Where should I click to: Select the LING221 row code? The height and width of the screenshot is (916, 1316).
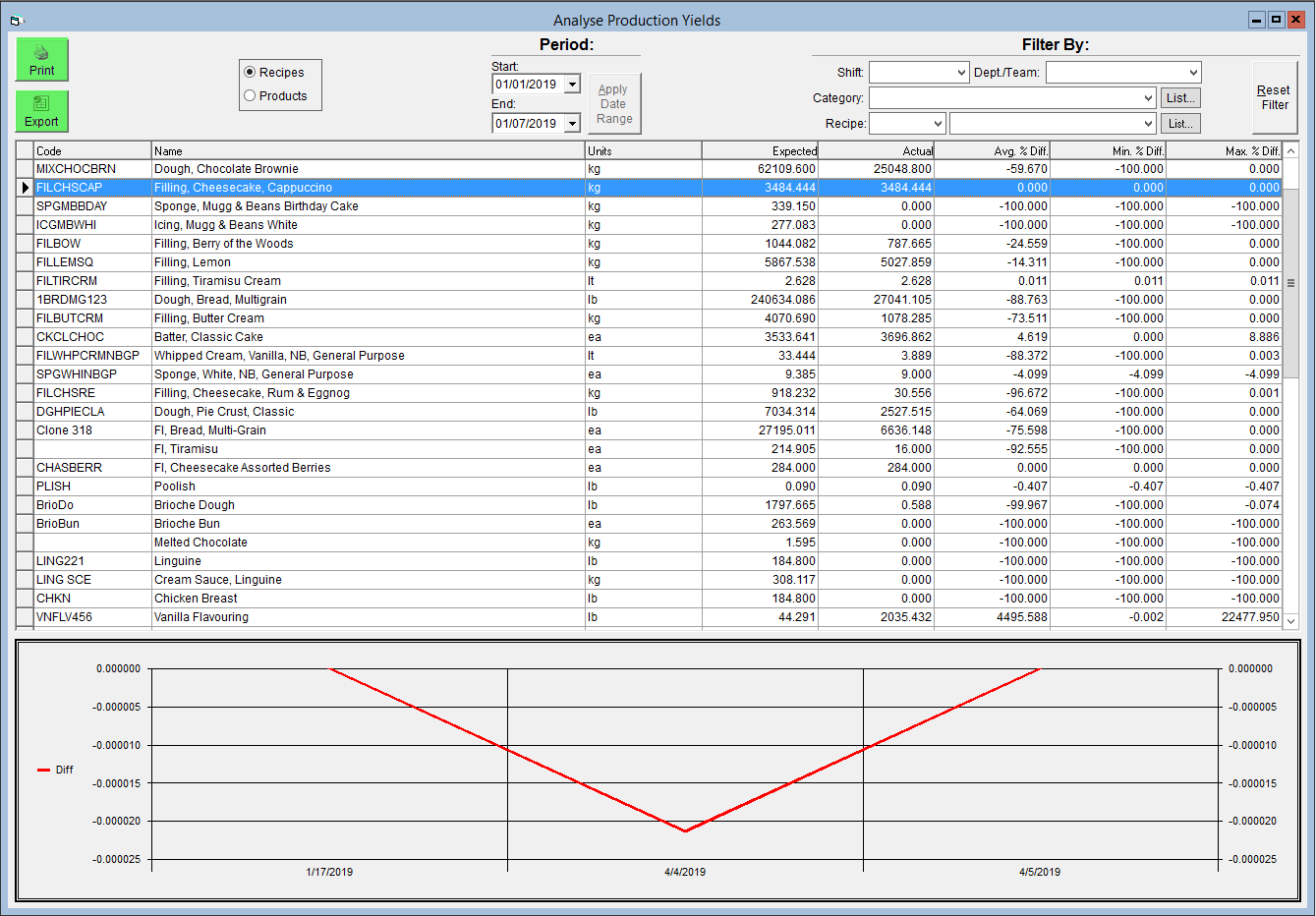[92, 561]
